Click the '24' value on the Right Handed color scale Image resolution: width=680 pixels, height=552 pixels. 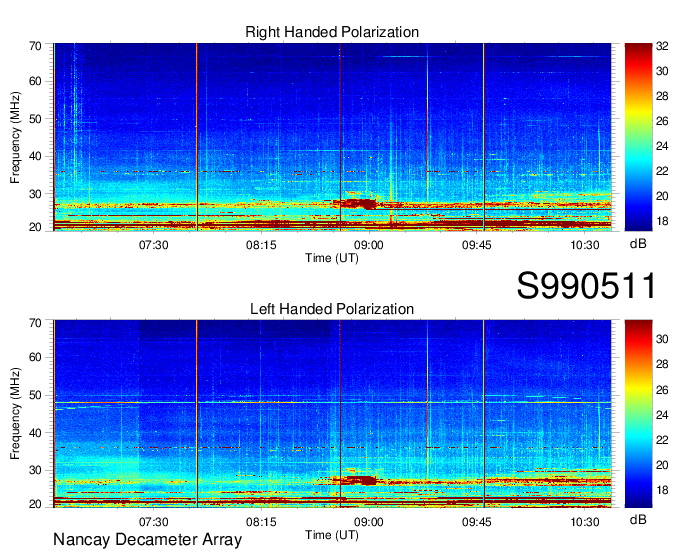click(662, 146)
